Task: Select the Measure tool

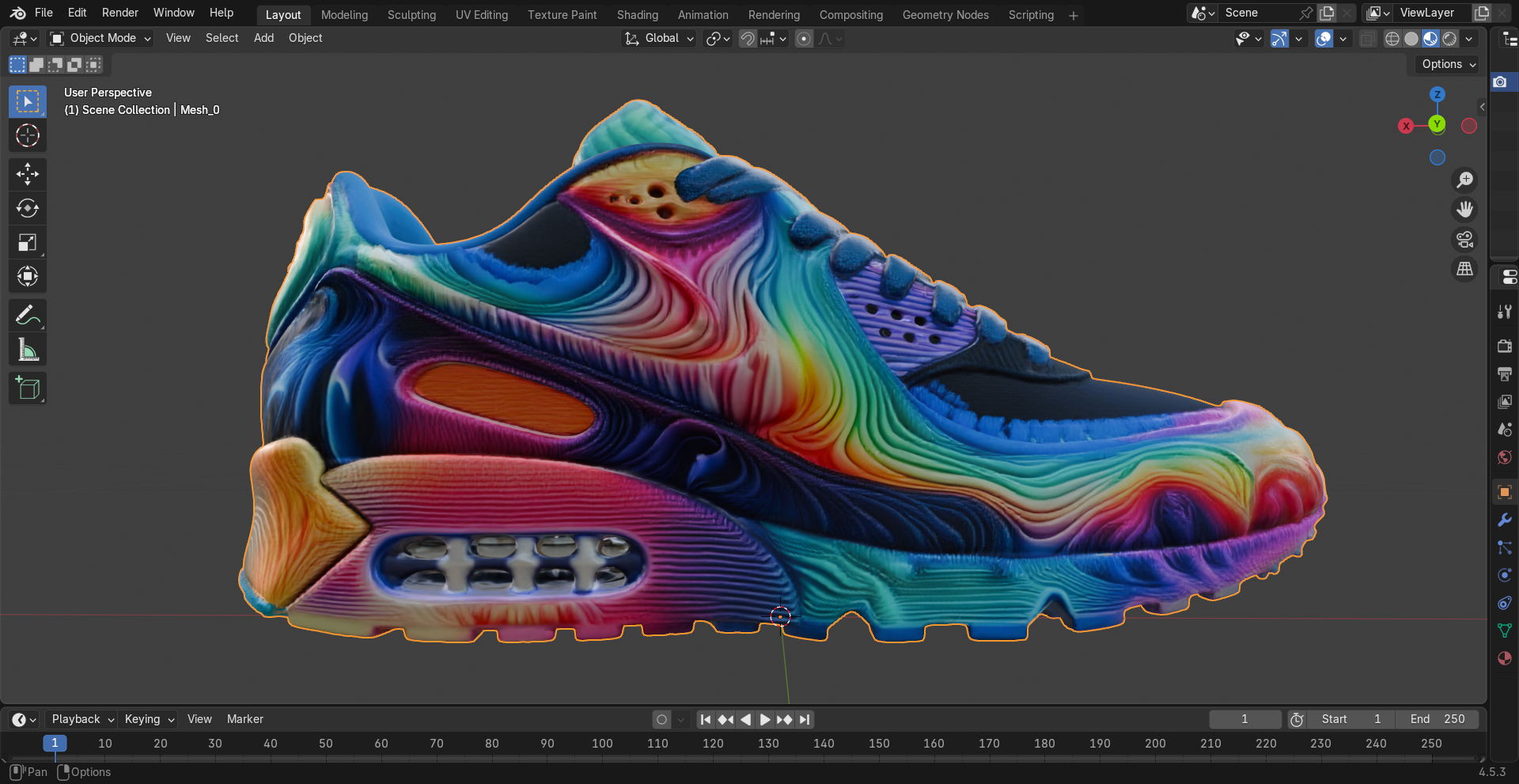Action: [28, 350]
